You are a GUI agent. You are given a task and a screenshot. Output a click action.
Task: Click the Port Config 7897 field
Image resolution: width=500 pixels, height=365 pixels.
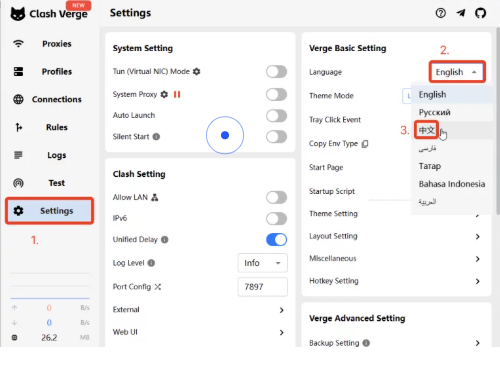pyautogui.click(x=263, y=287)
